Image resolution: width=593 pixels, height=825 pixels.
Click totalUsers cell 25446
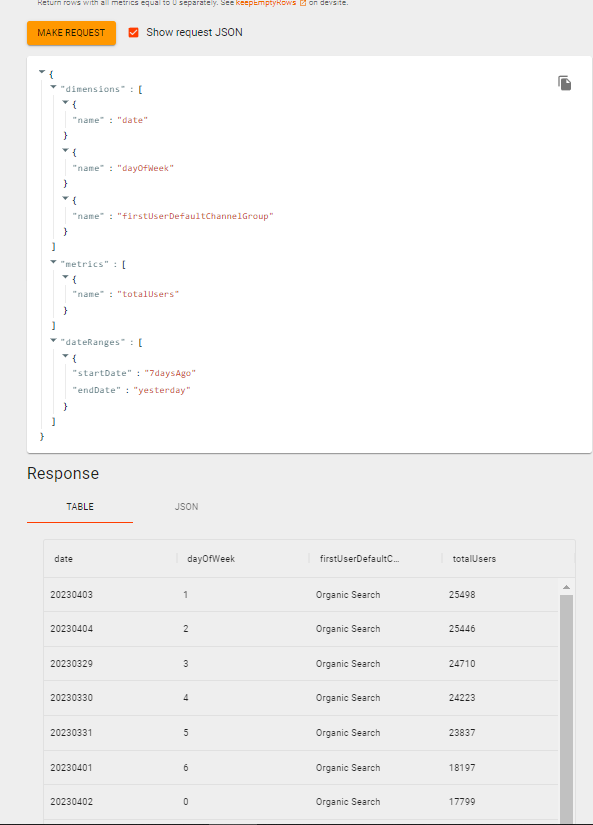[x=462, y=629]
